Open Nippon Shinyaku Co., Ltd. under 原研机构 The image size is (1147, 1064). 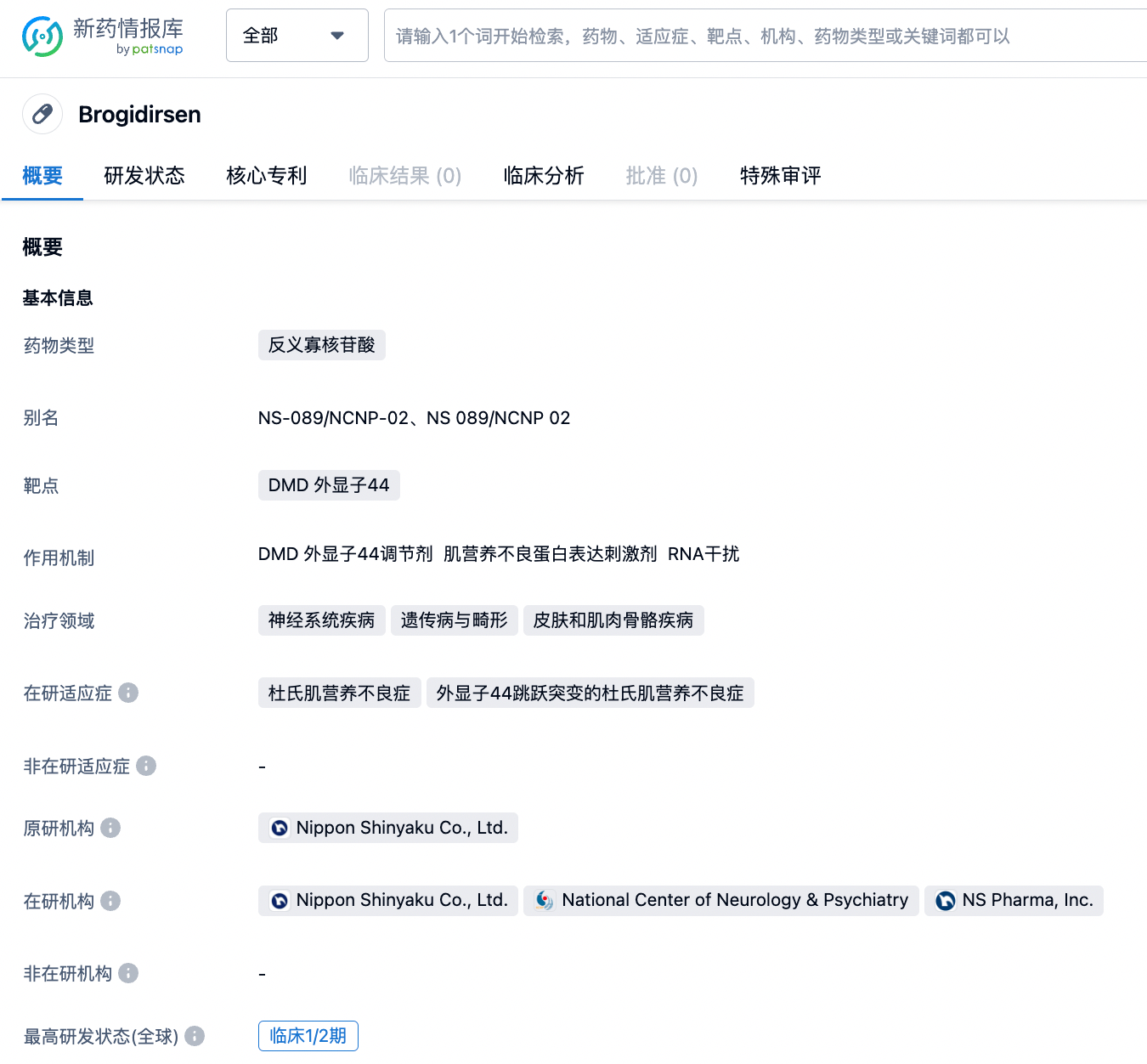(388, 828)
